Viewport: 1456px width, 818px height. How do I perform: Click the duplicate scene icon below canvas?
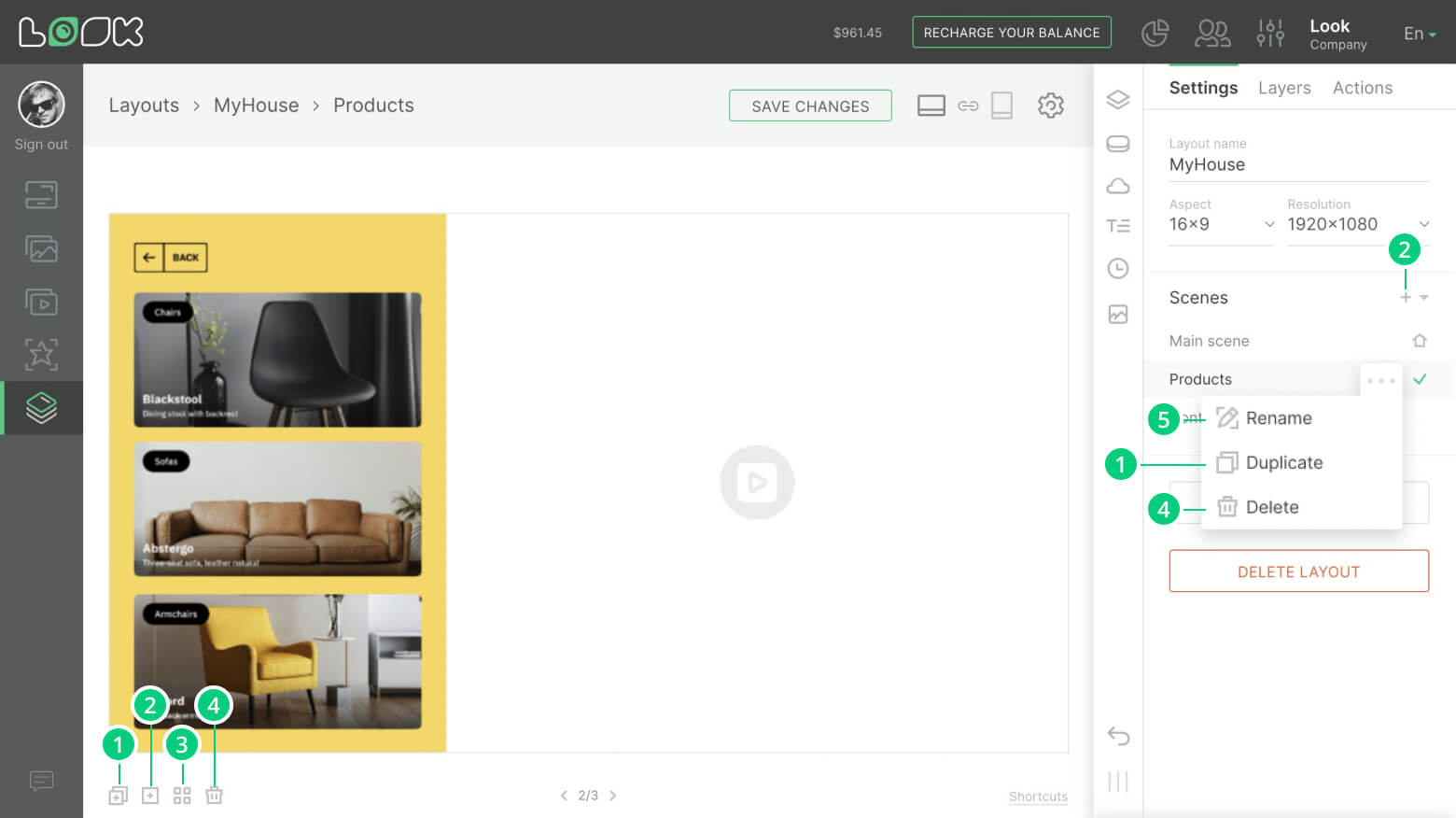tap(119, 796)
